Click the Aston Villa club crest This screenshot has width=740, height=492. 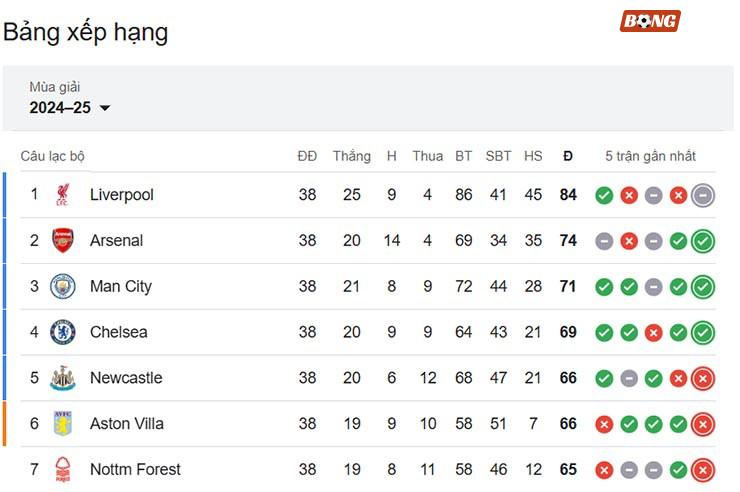pyautogui.click(x=63, y=424)
